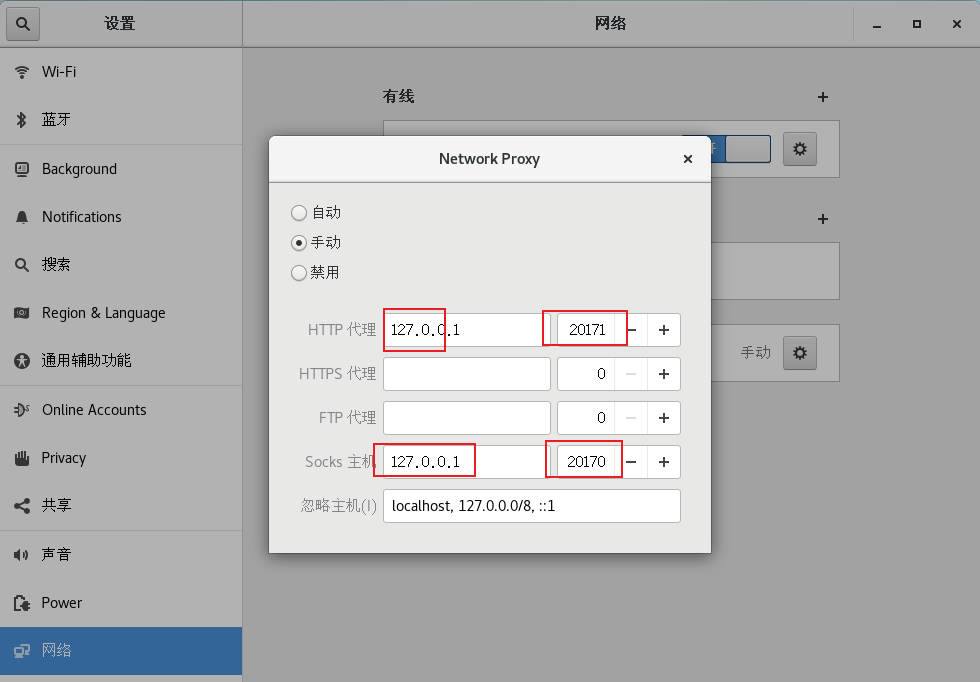Select the 禁用 disabled proxy radio button
This screenshot has height=682, width=980.
(x=299, y=273)
